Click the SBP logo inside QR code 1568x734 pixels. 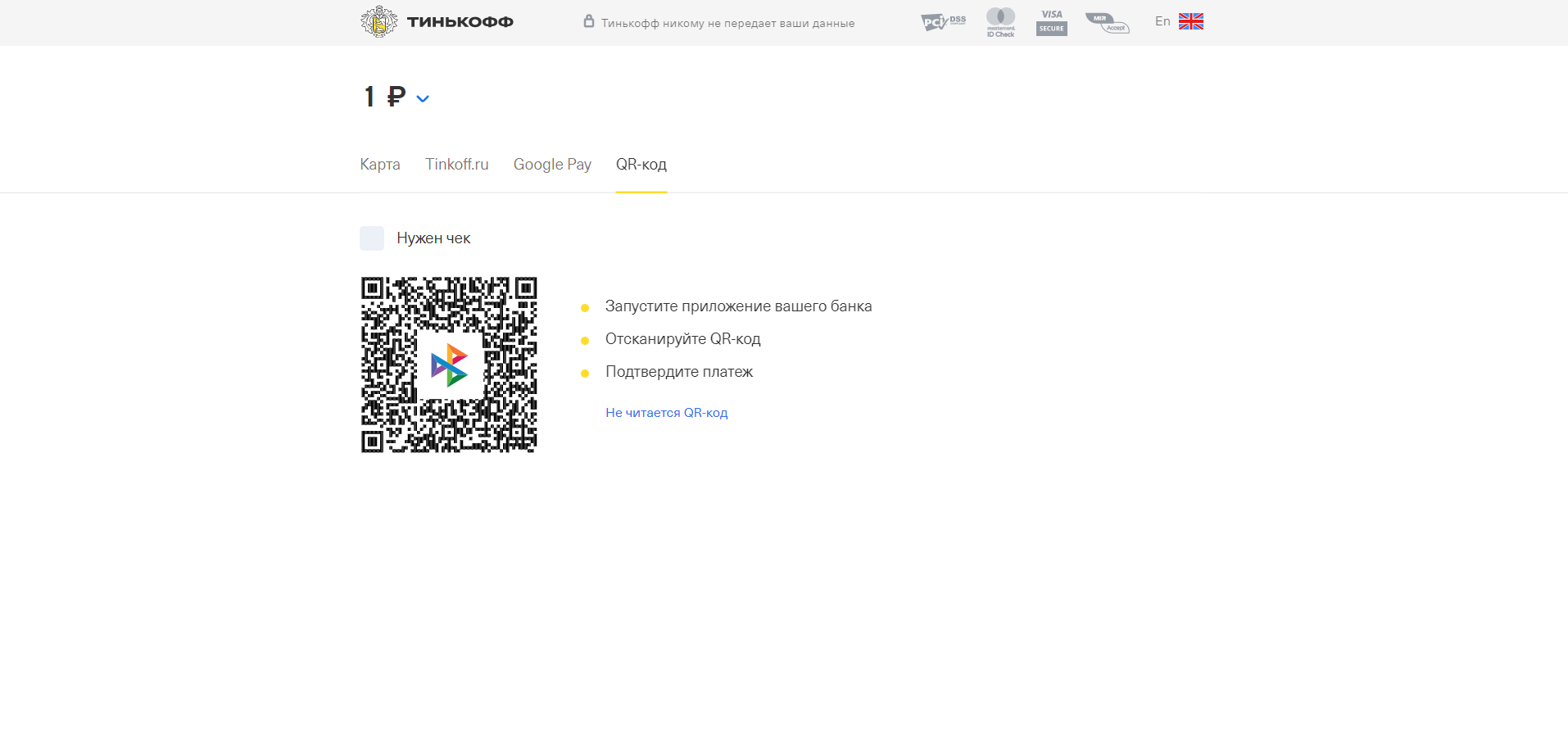pyautogui.click(x=449, y=365)
